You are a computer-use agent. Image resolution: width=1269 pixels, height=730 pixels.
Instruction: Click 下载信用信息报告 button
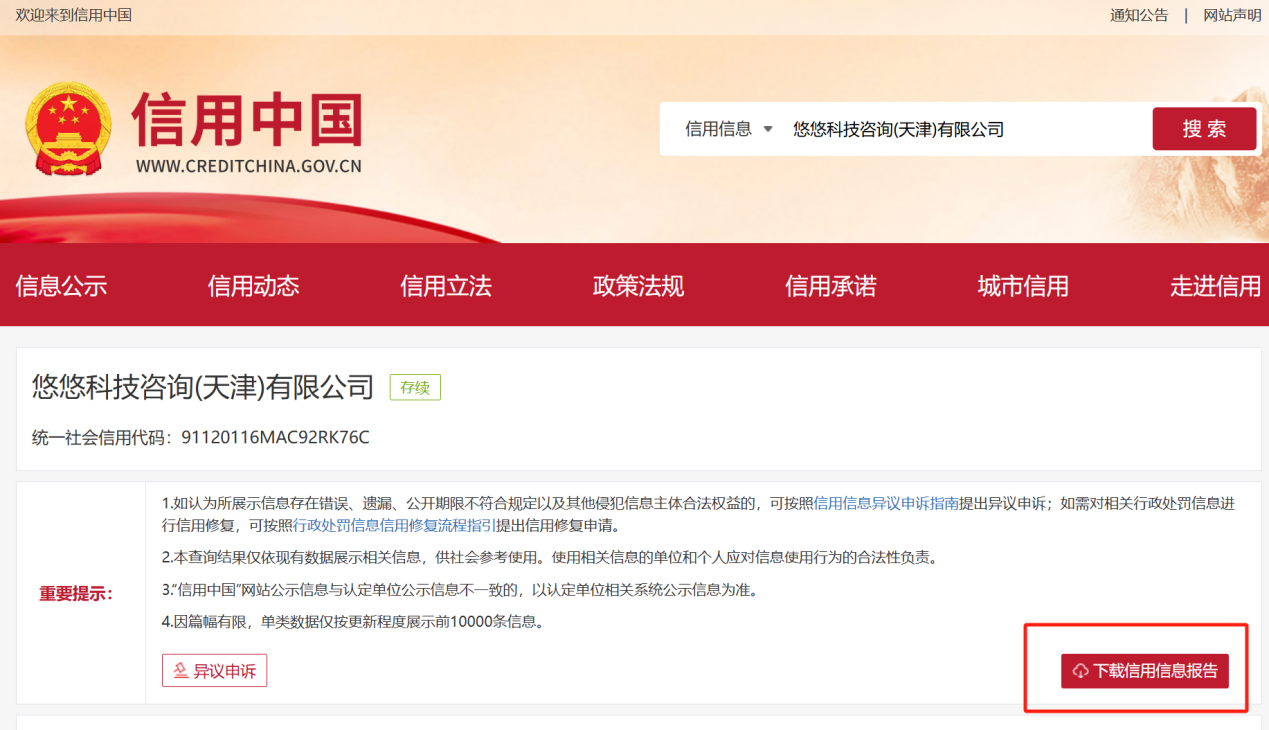click(x=1145, y=671)
